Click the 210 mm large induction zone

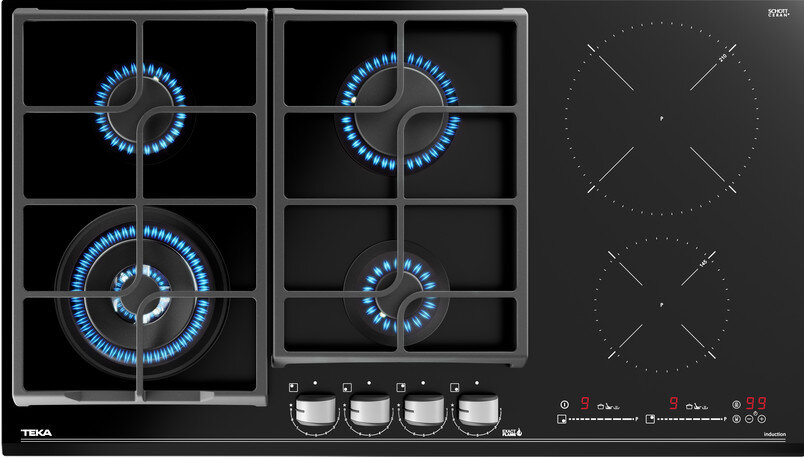pos(661,118)
